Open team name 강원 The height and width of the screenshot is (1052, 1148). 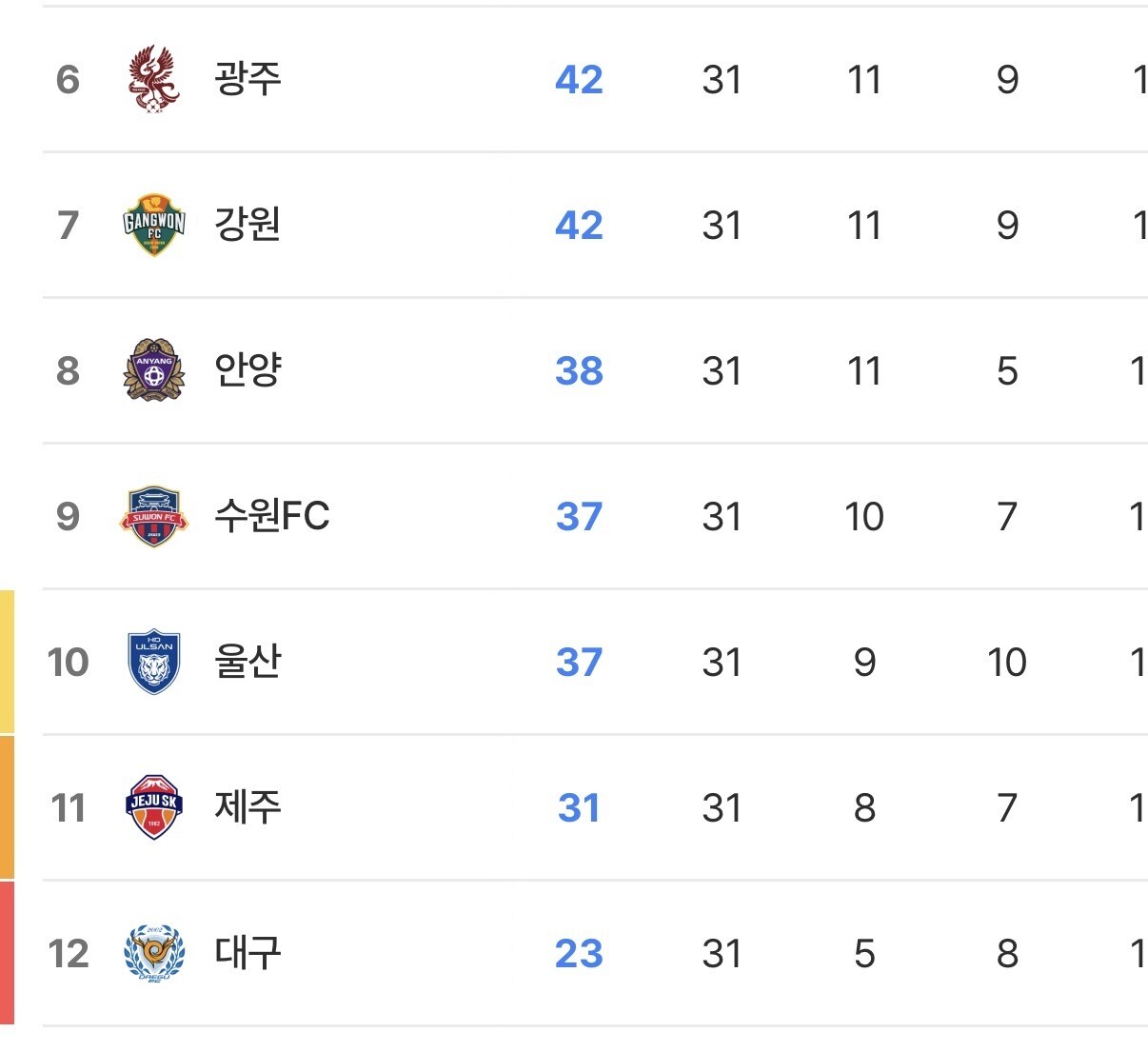[247, 226]
